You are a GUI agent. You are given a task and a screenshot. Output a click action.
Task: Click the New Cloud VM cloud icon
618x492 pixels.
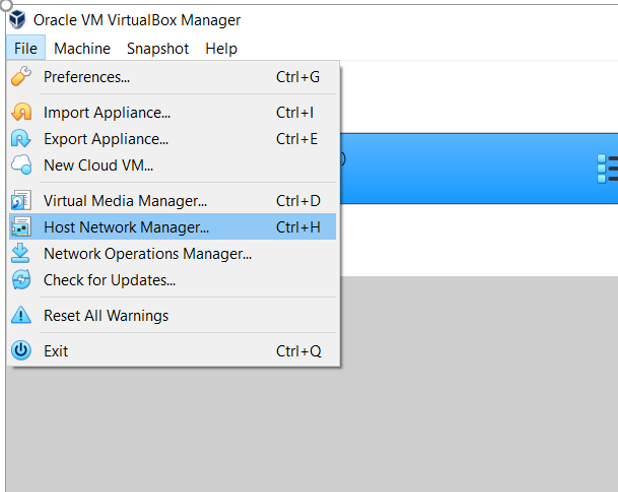(x=21, y=165)
